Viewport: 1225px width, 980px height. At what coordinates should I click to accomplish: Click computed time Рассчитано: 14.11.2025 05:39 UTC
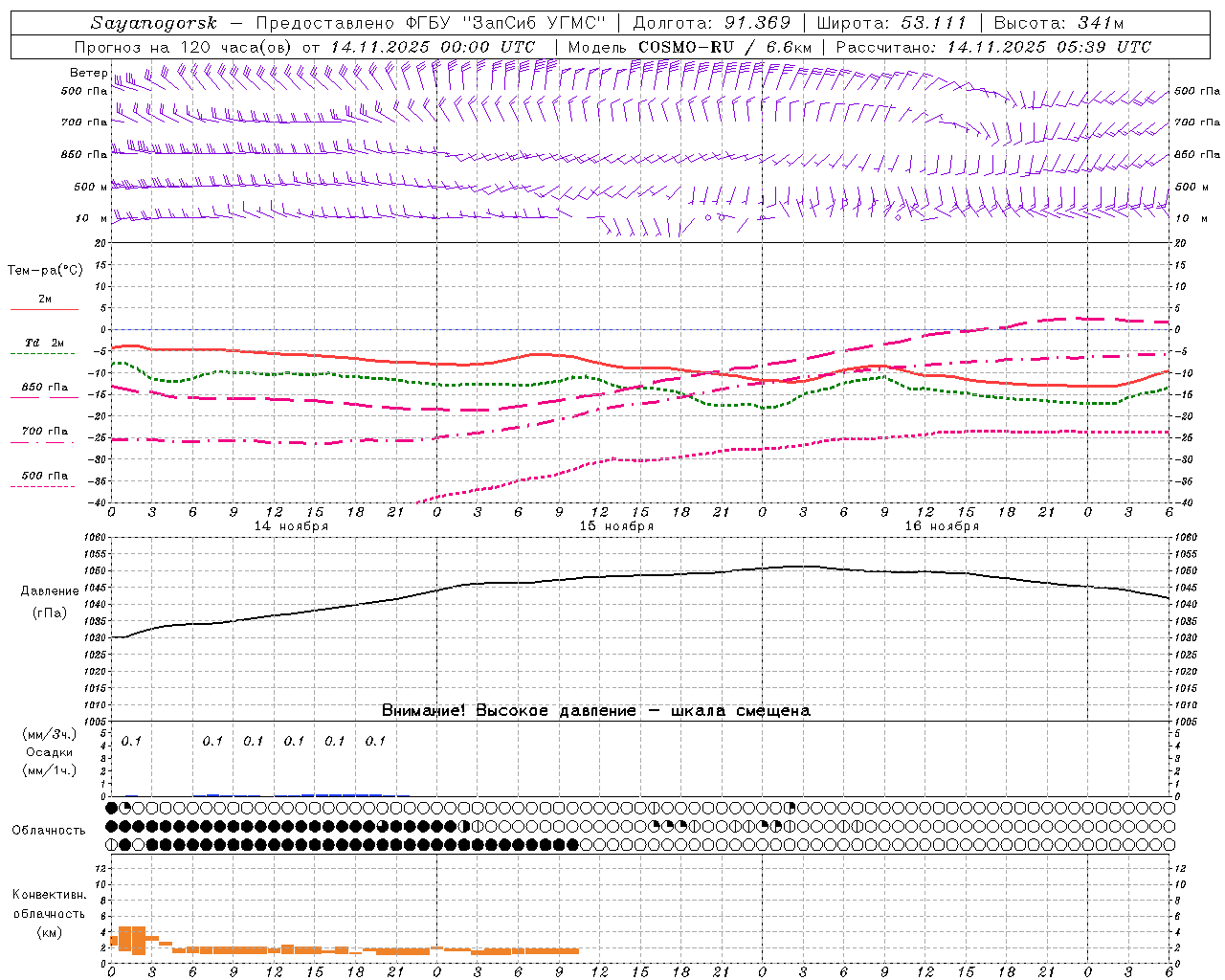click(x=993, y=47)
